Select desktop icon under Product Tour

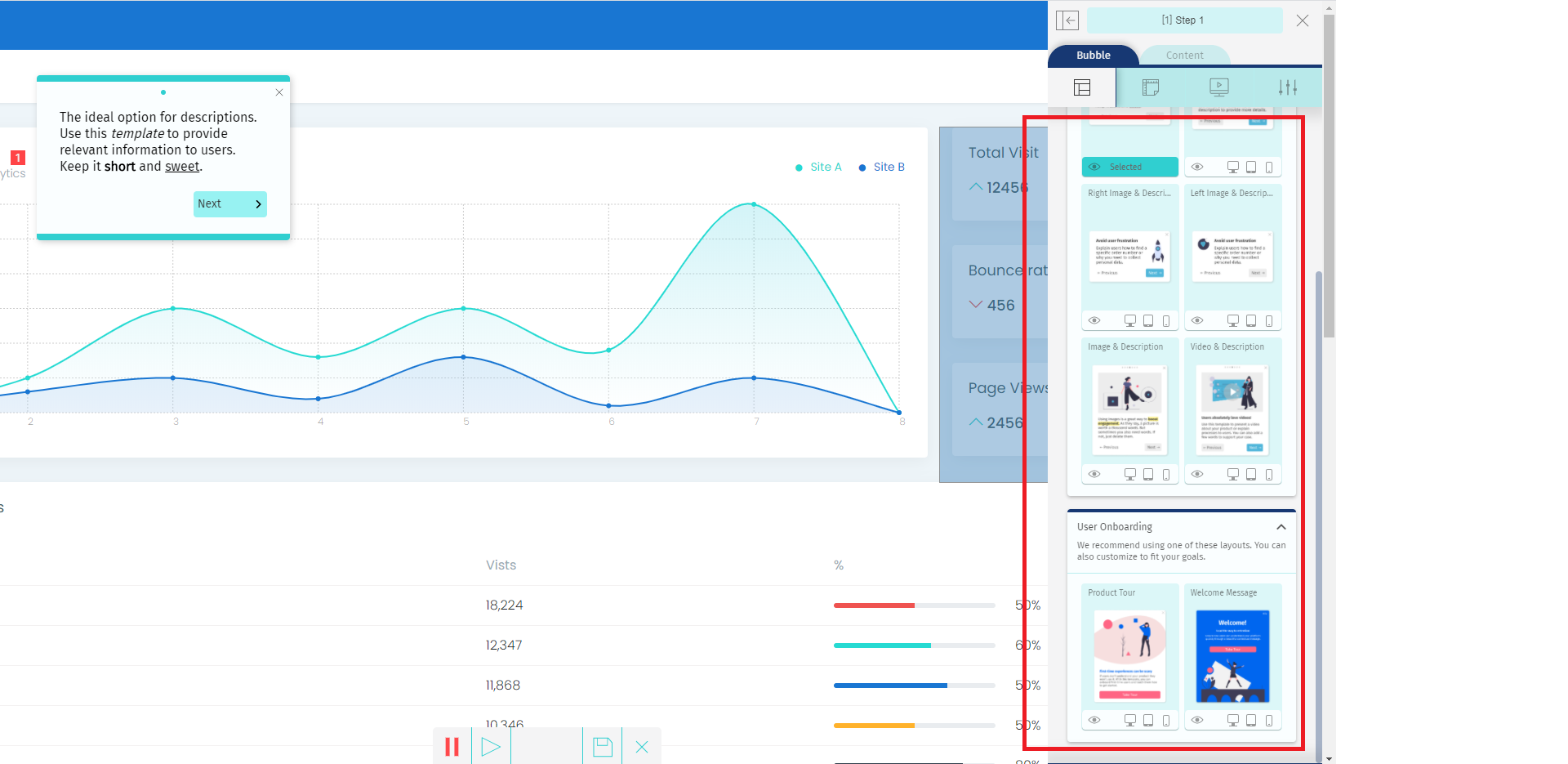tap(1130, 721)
